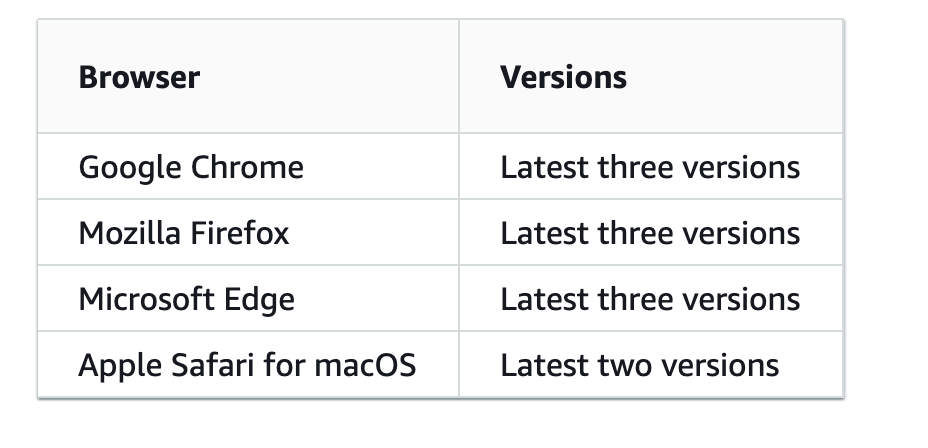The width and height of the screenshot is (928, 448).
Task: Click the Latest two versions cell
Action: point(651,364)
